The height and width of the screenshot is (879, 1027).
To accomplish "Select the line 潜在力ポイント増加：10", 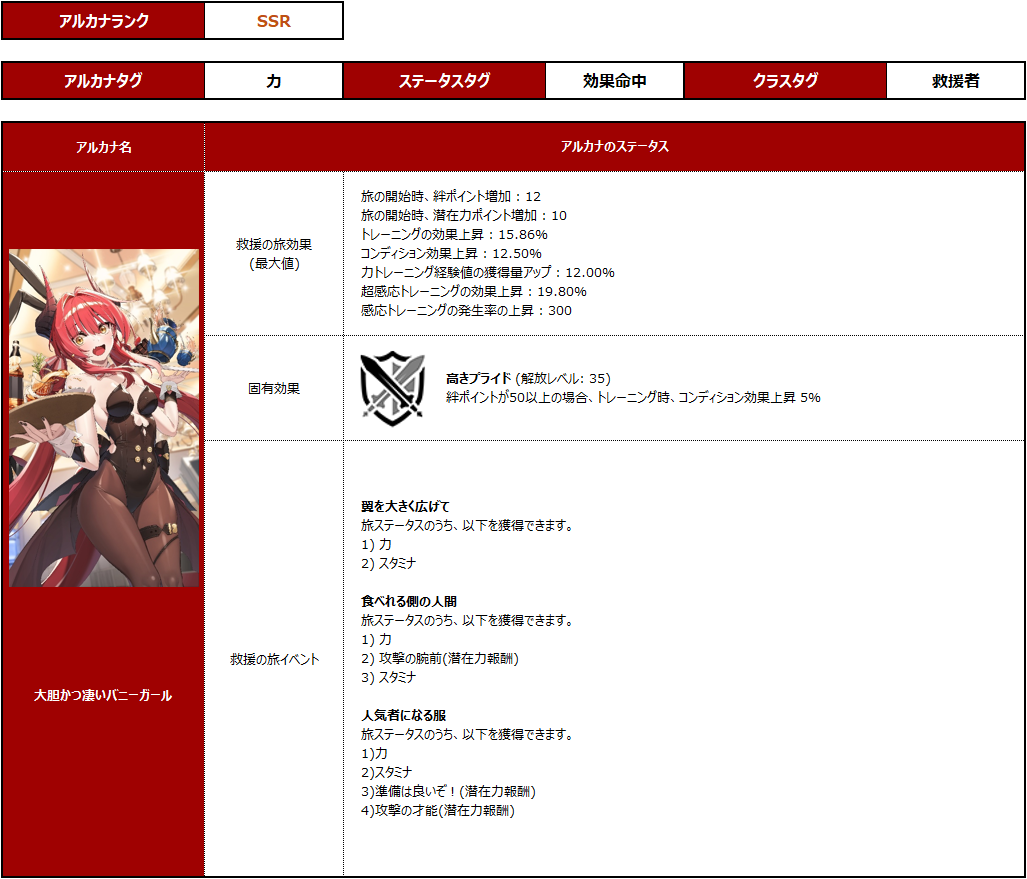I will tap(464, 215).
